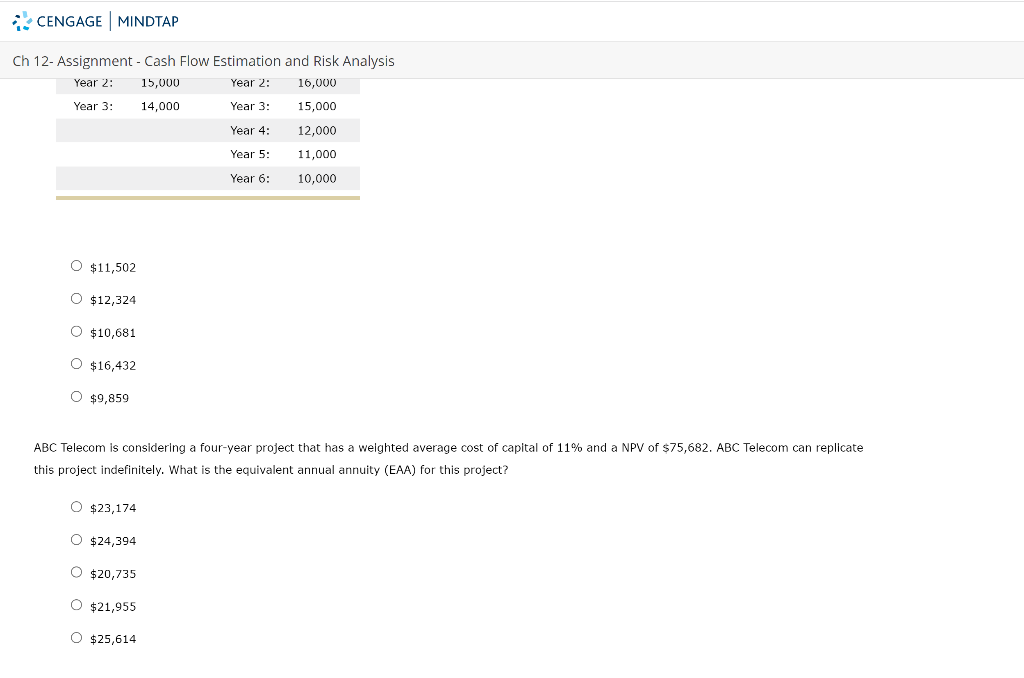The width and height of the screenshot is (1024, 678).
Task: Click the Year 4: label
Action: [x=249, y=131]
